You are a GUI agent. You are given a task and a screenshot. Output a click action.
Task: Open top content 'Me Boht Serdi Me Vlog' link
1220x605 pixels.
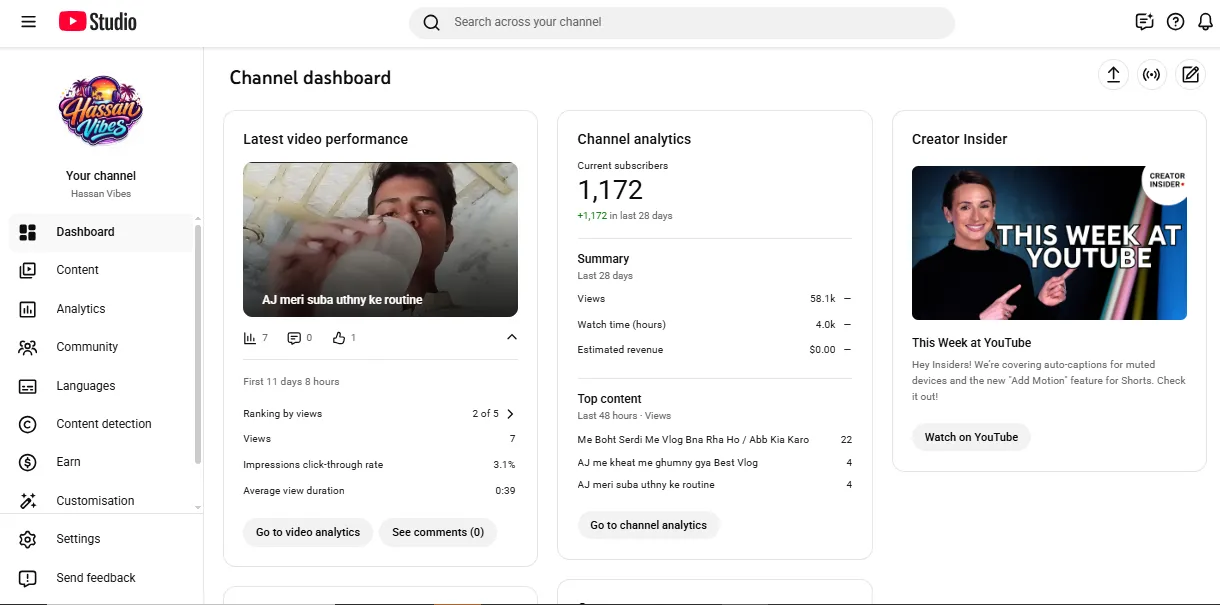point(693,440)
